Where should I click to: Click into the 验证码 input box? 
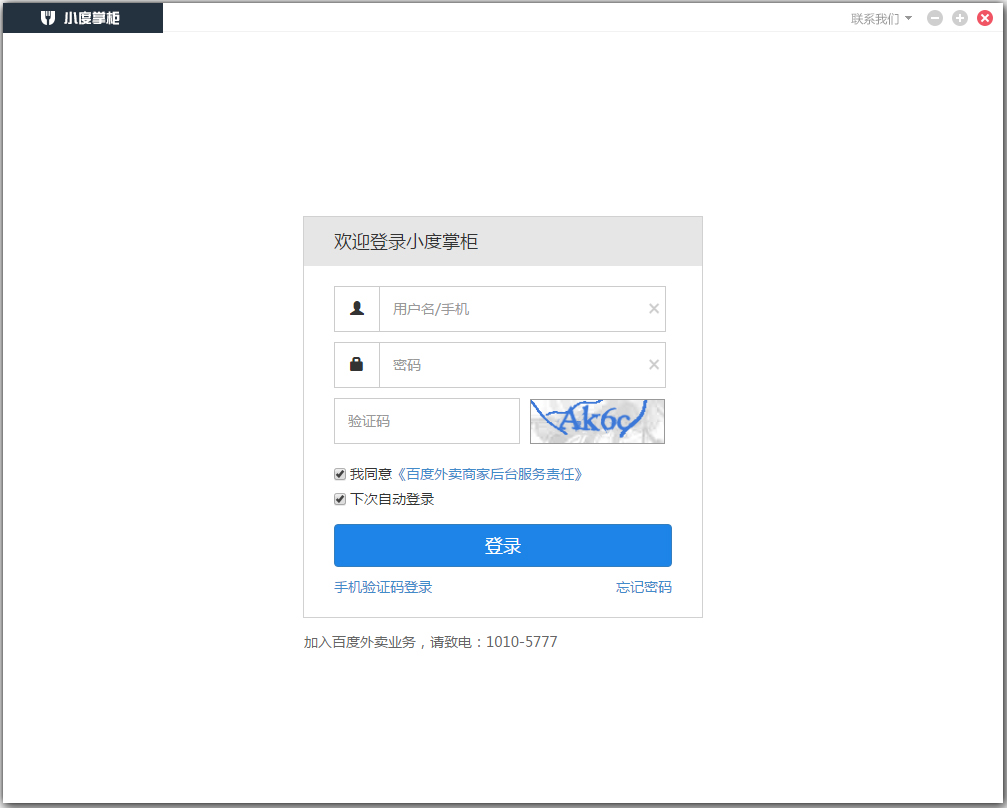pos(426,421)
